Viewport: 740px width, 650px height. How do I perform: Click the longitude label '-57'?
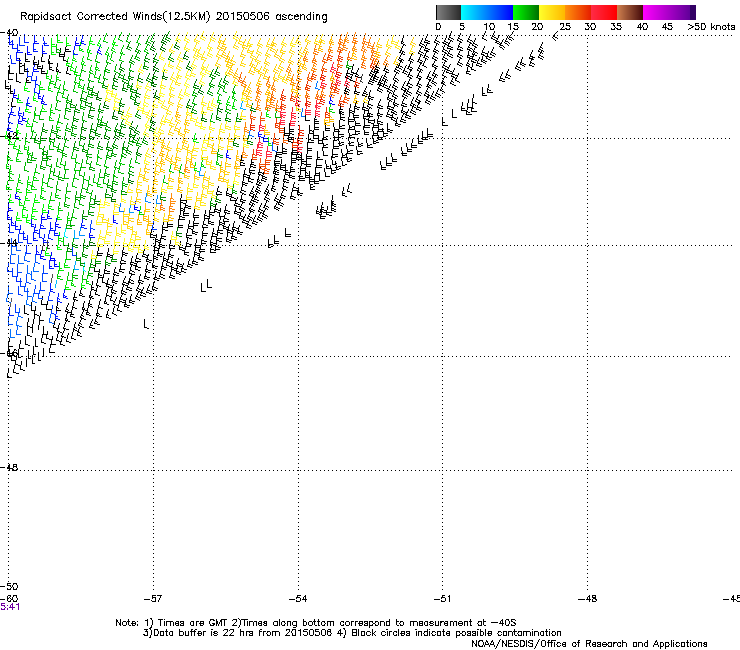pos(153,599)
